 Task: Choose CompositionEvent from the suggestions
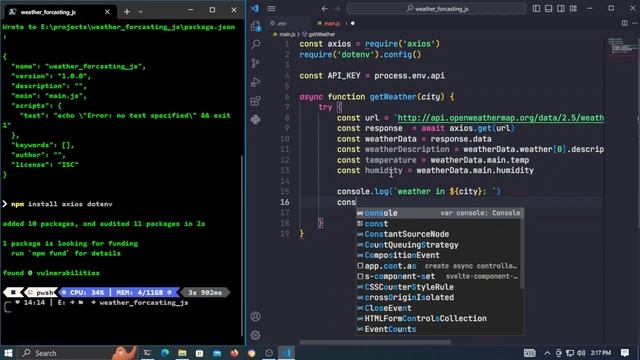(x=440, y=255)
